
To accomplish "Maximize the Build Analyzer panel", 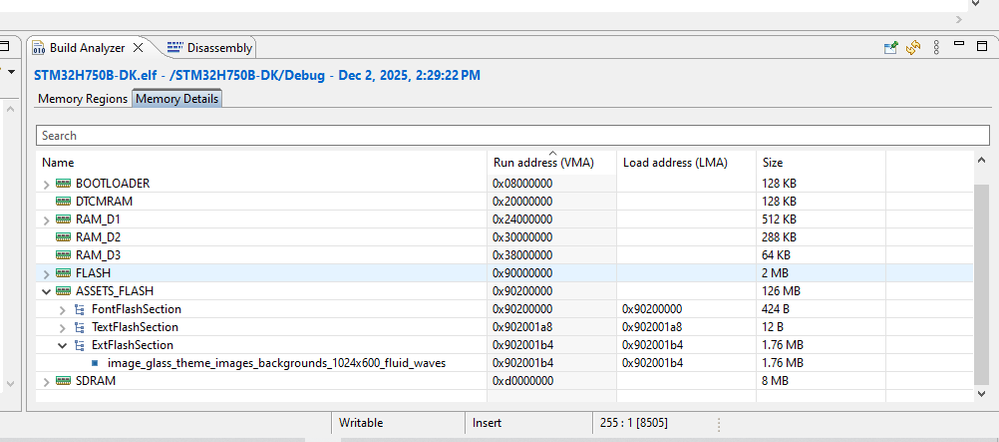I will pos(981,46).
